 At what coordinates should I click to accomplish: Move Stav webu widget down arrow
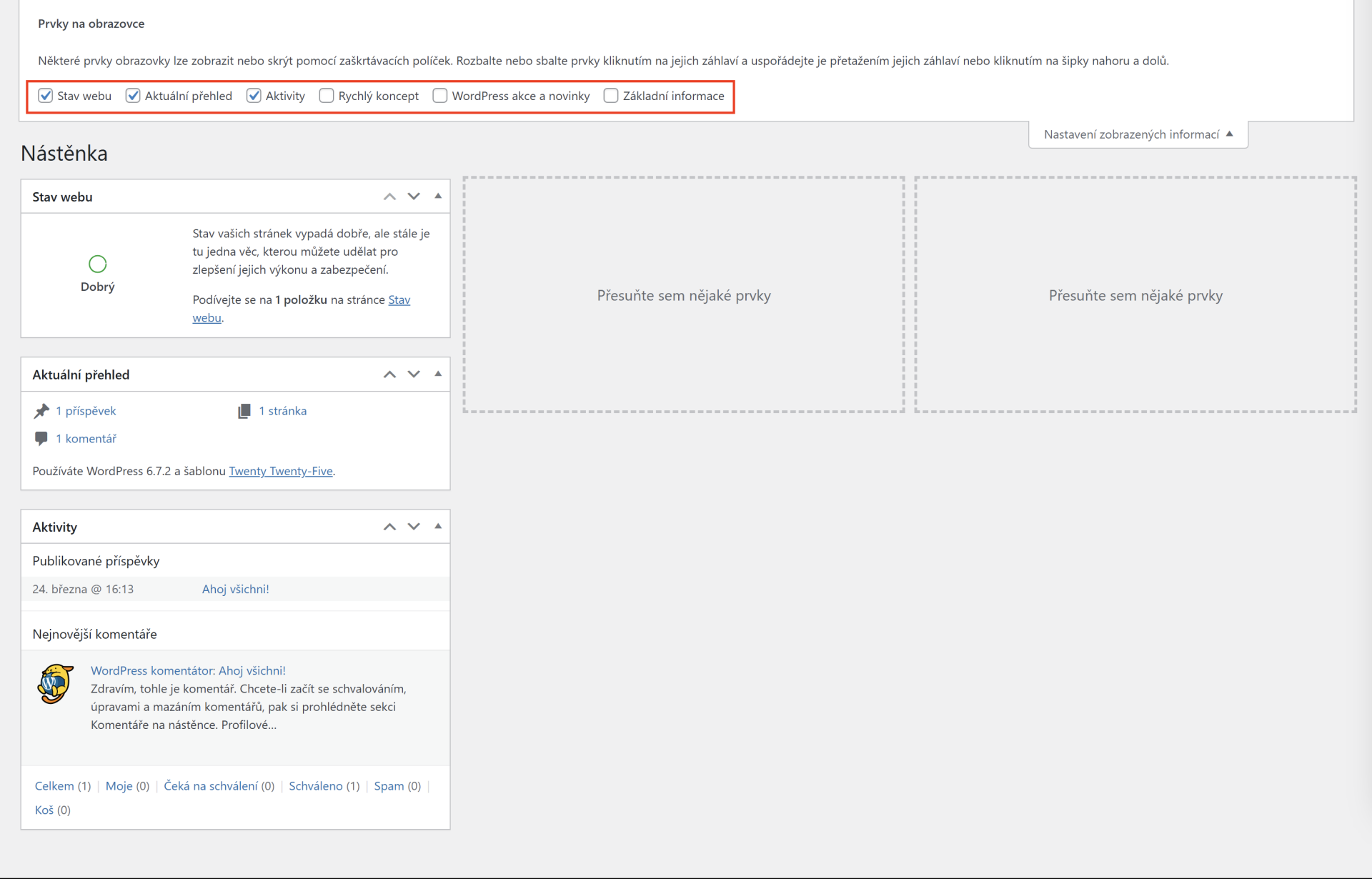(x=414, y=197)
